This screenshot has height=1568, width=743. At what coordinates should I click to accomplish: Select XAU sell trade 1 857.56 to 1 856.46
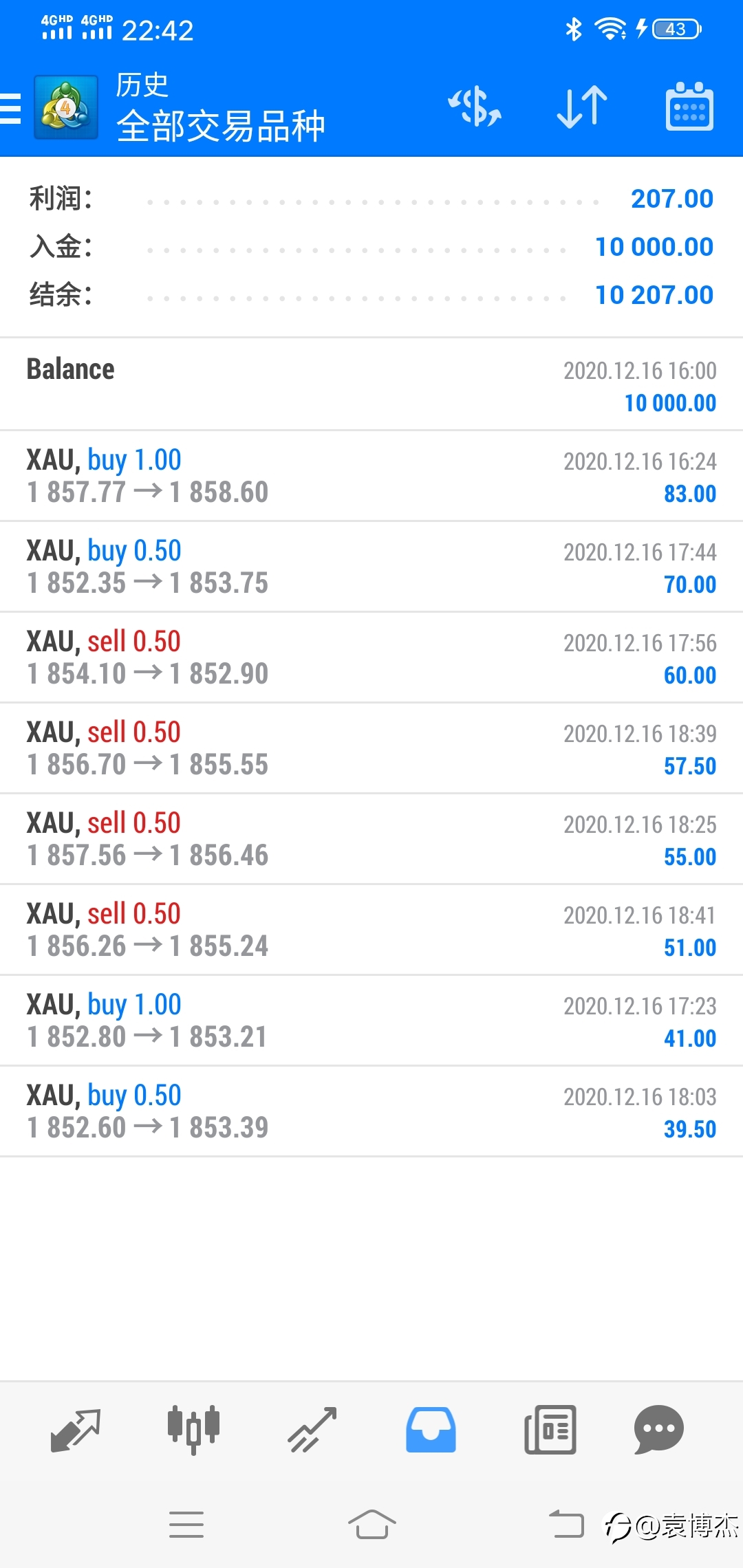(x=371, y=839)
